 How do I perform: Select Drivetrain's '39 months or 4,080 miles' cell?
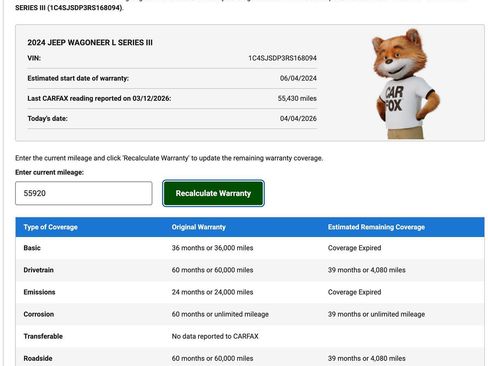(367, 270)
